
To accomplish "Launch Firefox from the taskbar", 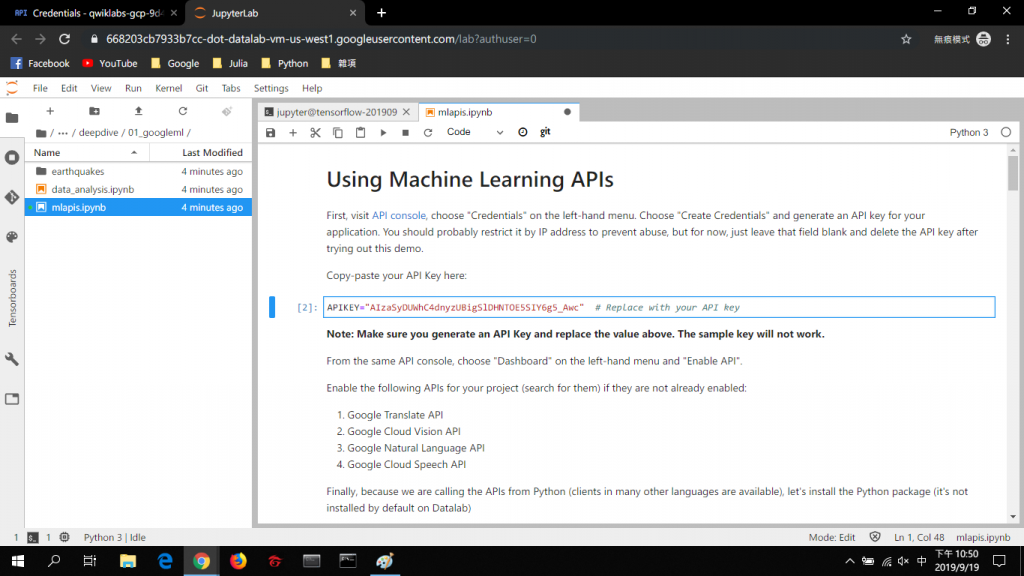I will click(238, 561).
